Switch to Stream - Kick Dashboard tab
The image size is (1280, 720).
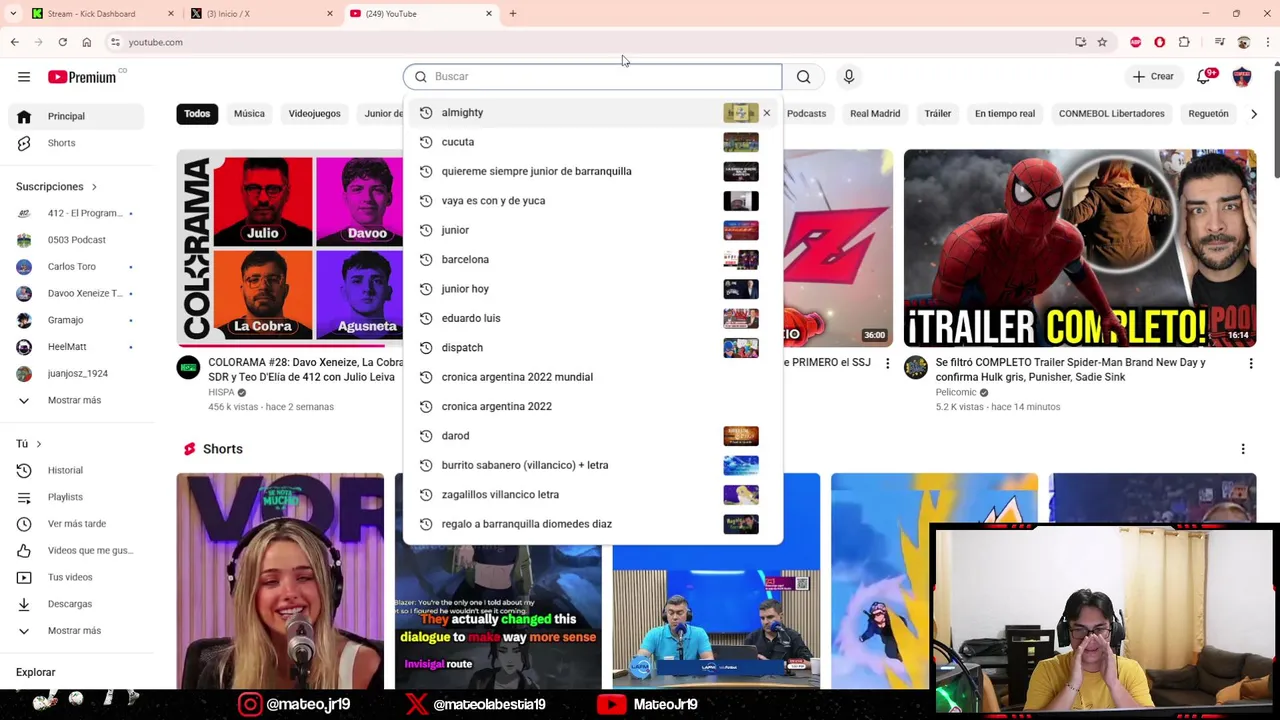(x=101, y=13)
